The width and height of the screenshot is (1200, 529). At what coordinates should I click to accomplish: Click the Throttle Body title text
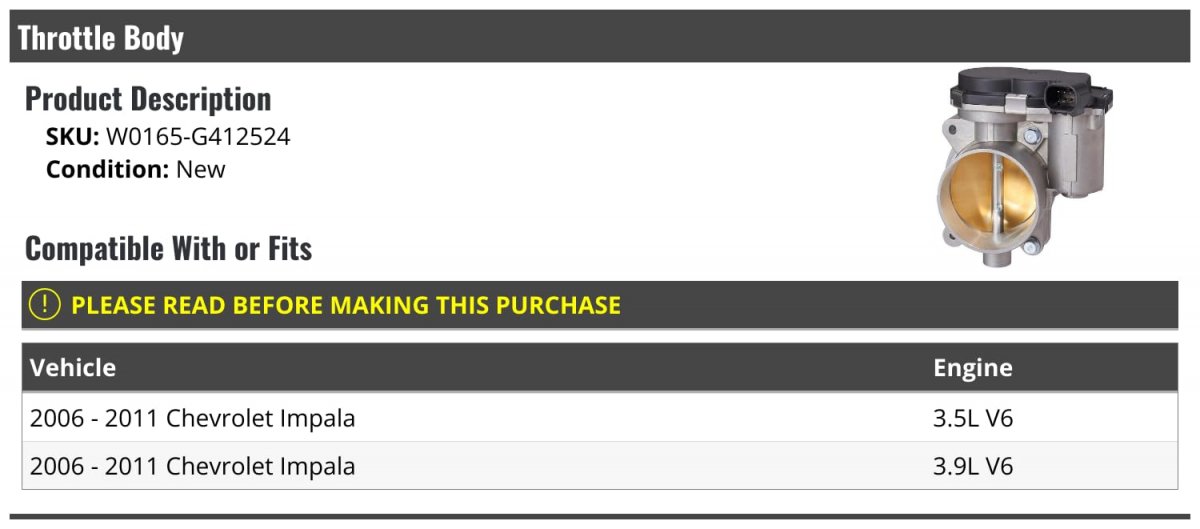pos(101,38)
